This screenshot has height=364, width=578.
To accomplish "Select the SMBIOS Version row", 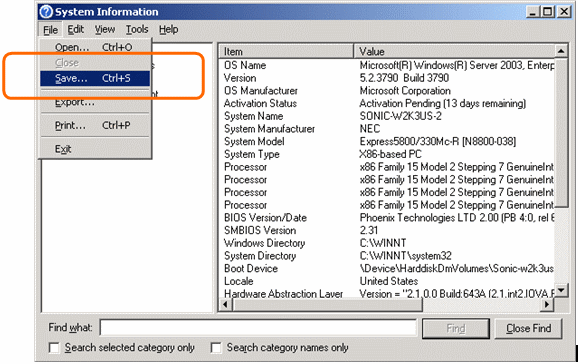I will [387, 230].
